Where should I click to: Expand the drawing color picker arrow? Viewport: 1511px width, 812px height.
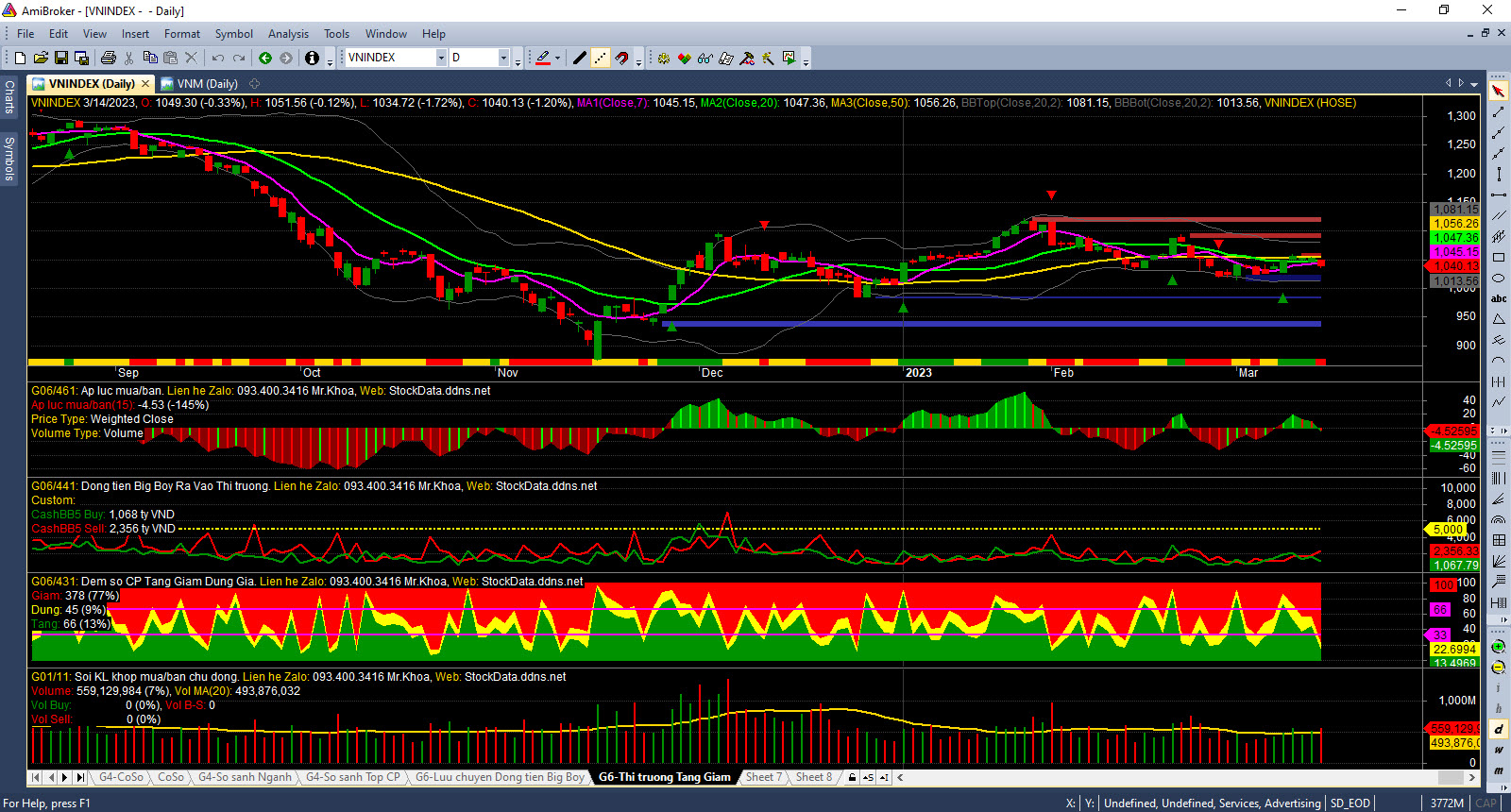[557, 58]
